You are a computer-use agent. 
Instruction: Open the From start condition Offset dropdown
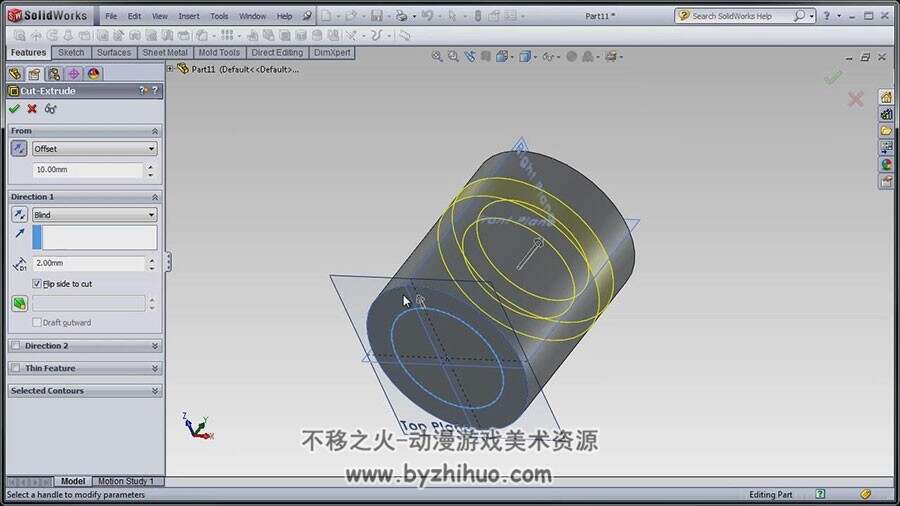click(x=95, y=149)
